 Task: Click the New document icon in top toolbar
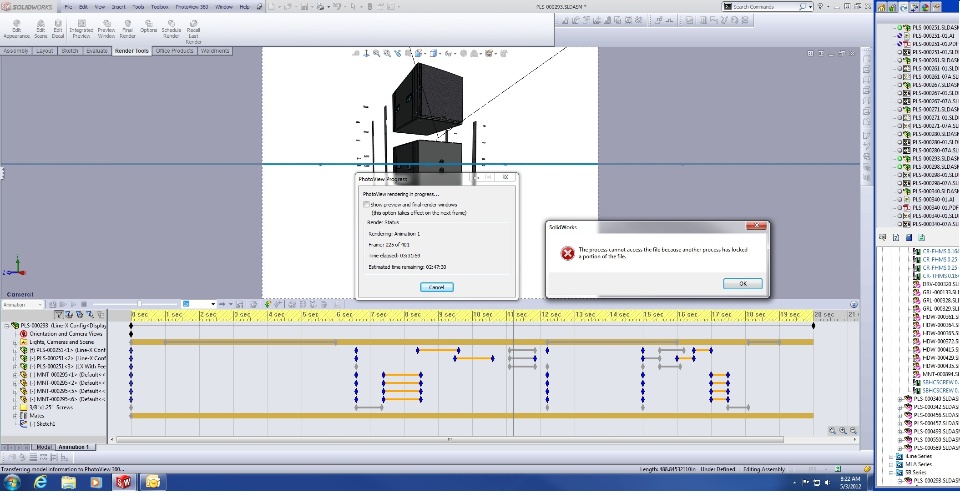272,7
